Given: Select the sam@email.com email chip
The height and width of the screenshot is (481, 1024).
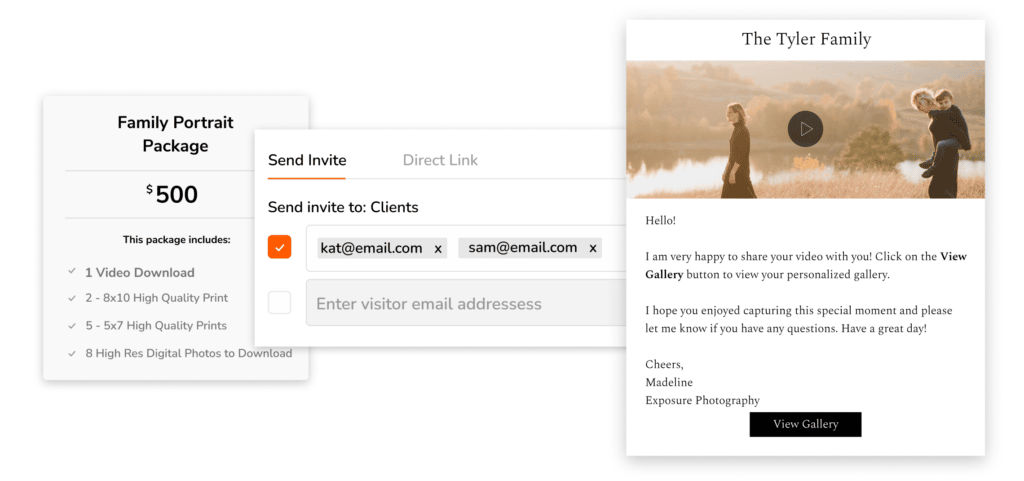Looking at the screenshot, I should (x=522, y=248).
